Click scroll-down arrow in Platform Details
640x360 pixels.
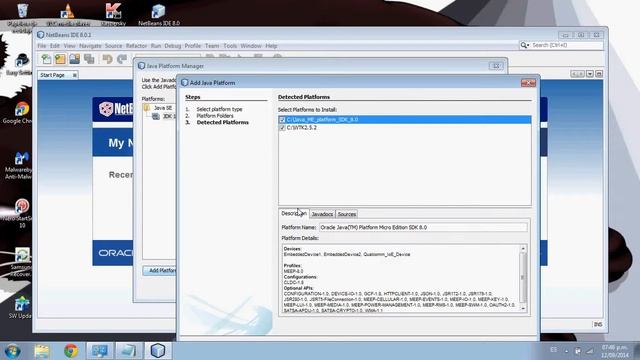coord(523,309)
